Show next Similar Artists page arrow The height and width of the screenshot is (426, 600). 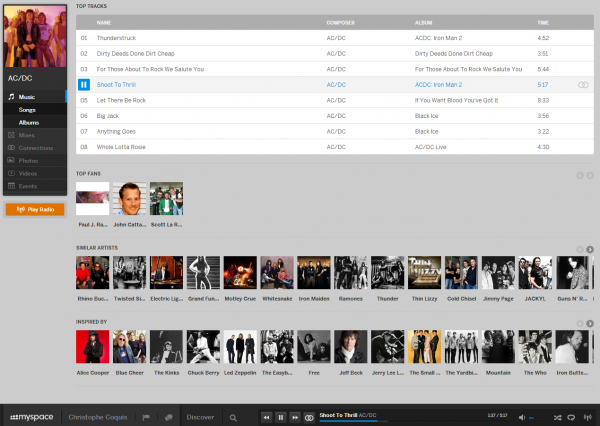tap(590, 250)
